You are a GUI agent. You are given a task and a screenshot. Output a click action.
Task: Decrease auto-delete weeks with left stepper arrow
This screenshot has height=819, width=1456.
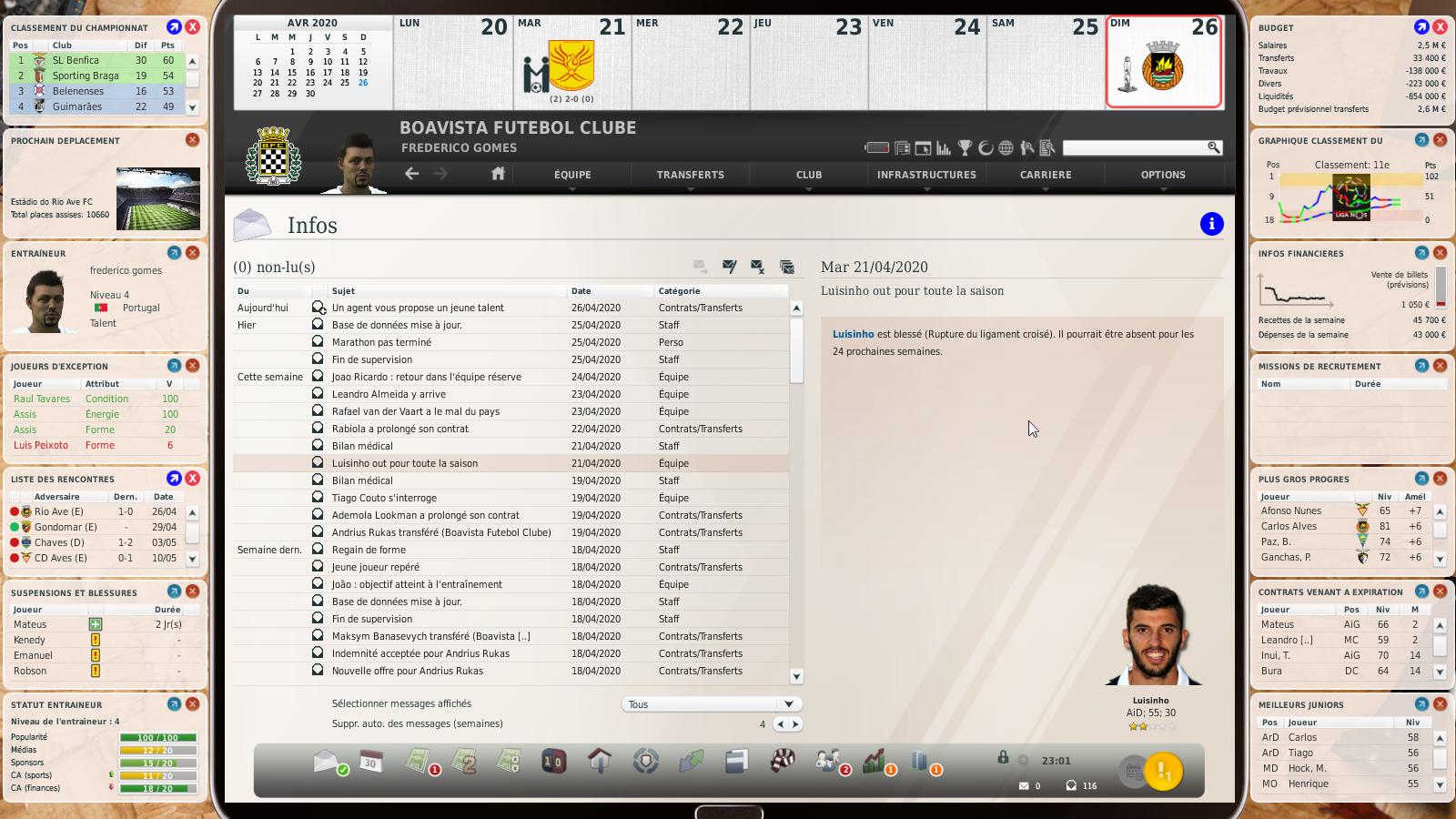(780, 724)
